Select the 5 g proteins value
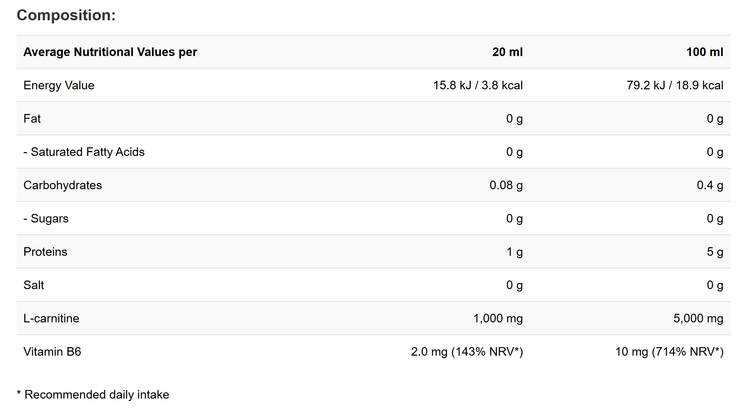The image size is (750, 411). [714, 252]
